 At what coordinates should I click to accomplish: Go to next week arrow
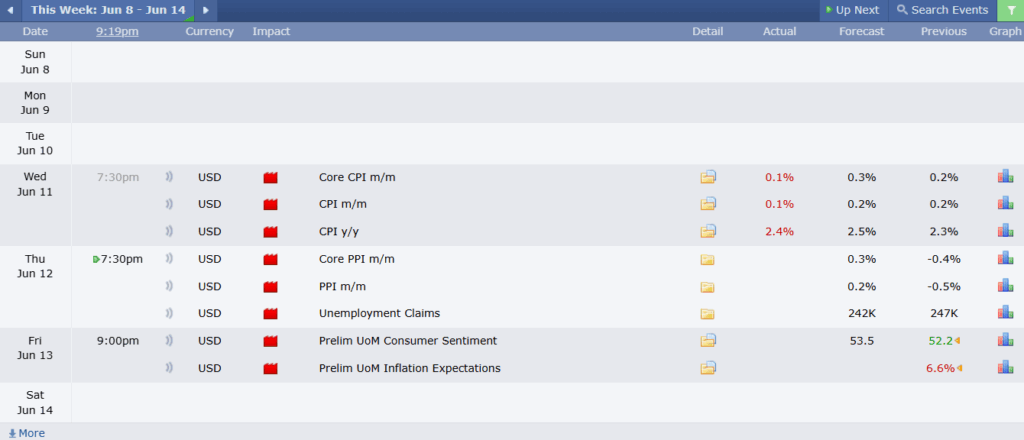pos(206,10)
